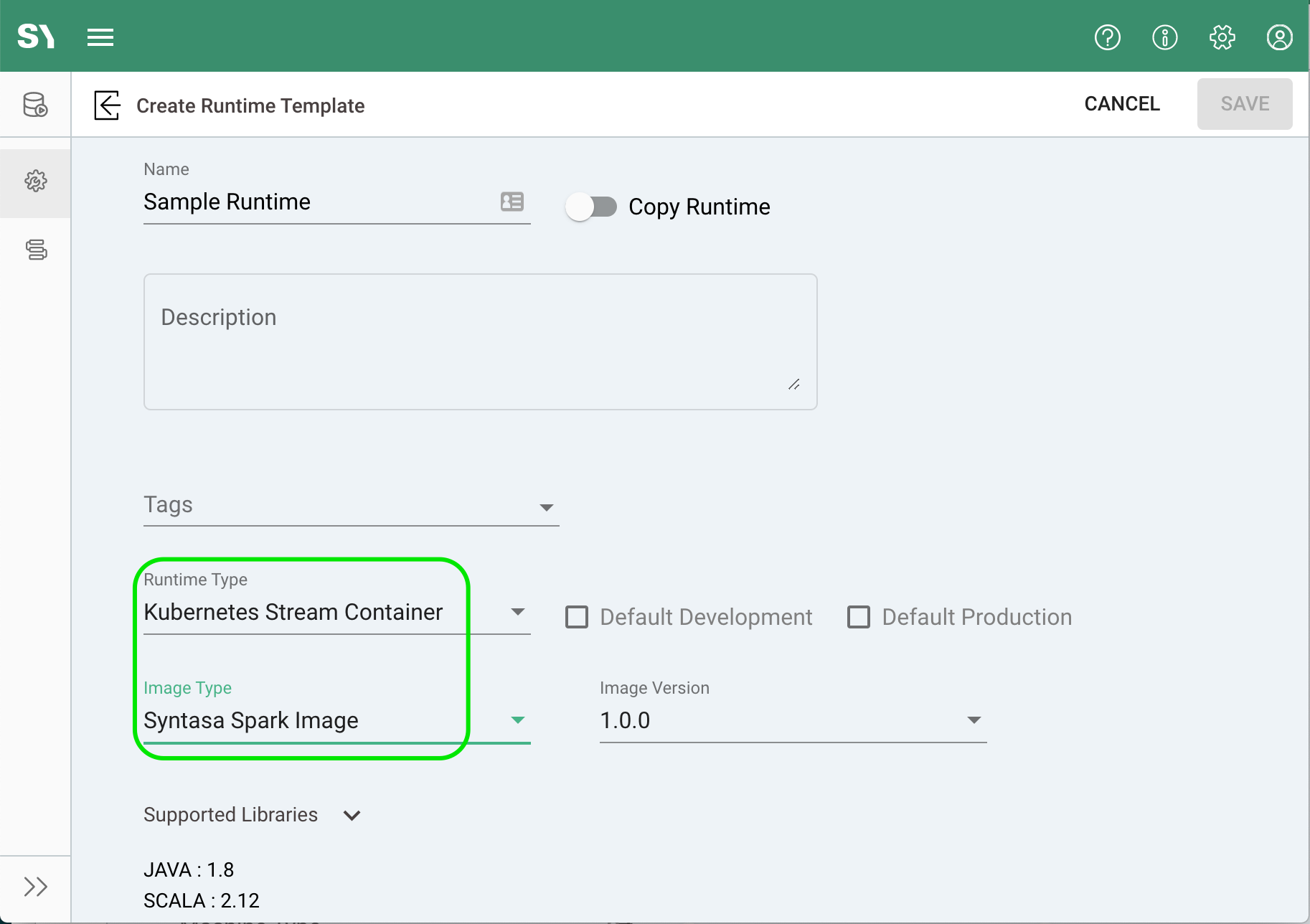Screen dimensions: 1310x924
Task: Collapse the Supported Libraries section
Action: [x=352, y=816]
